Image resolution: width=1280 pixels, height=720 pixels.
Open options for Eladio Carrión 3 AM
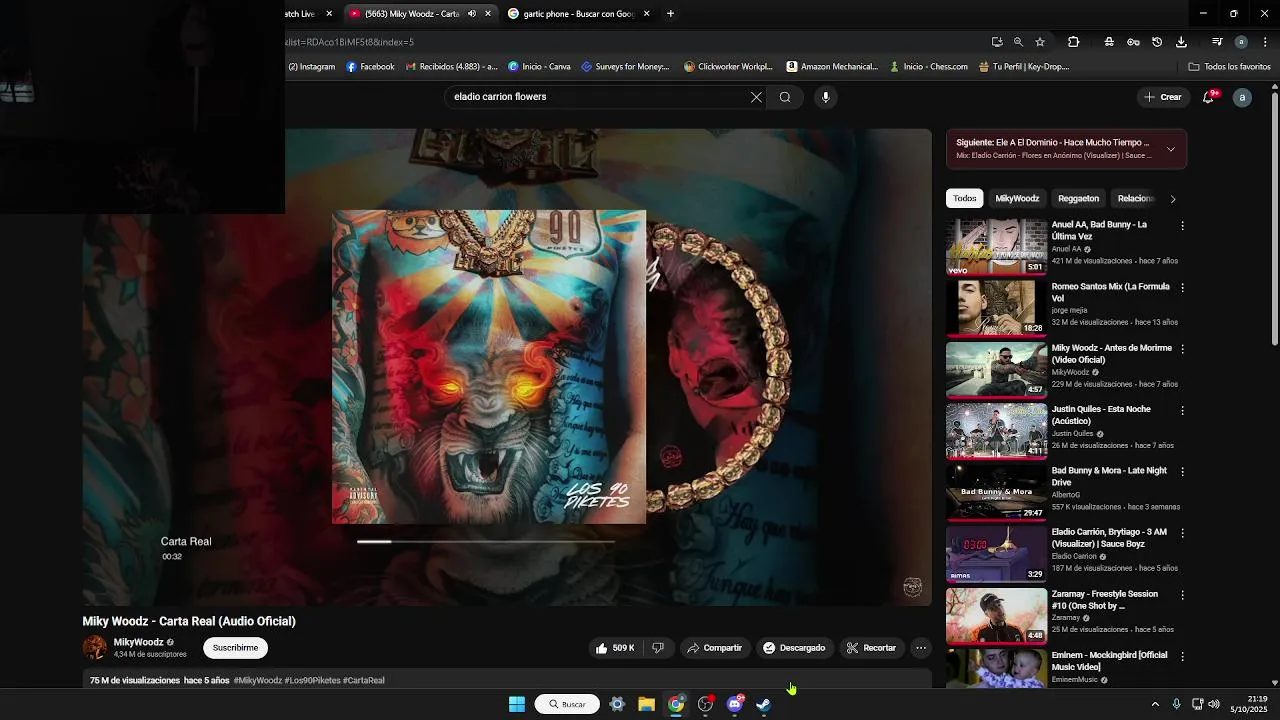1182,533
